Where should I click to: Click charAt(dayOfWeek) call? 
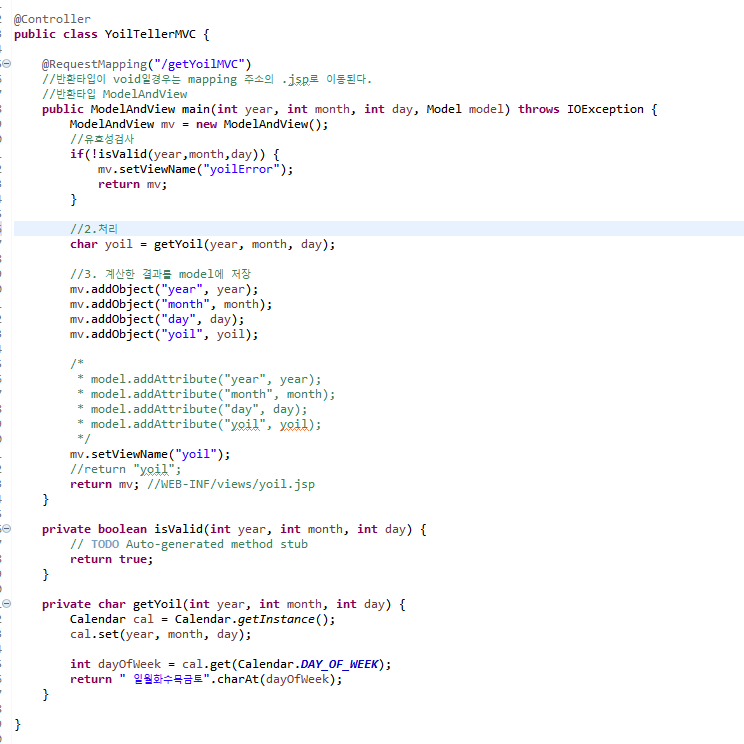tap(276, 679)
